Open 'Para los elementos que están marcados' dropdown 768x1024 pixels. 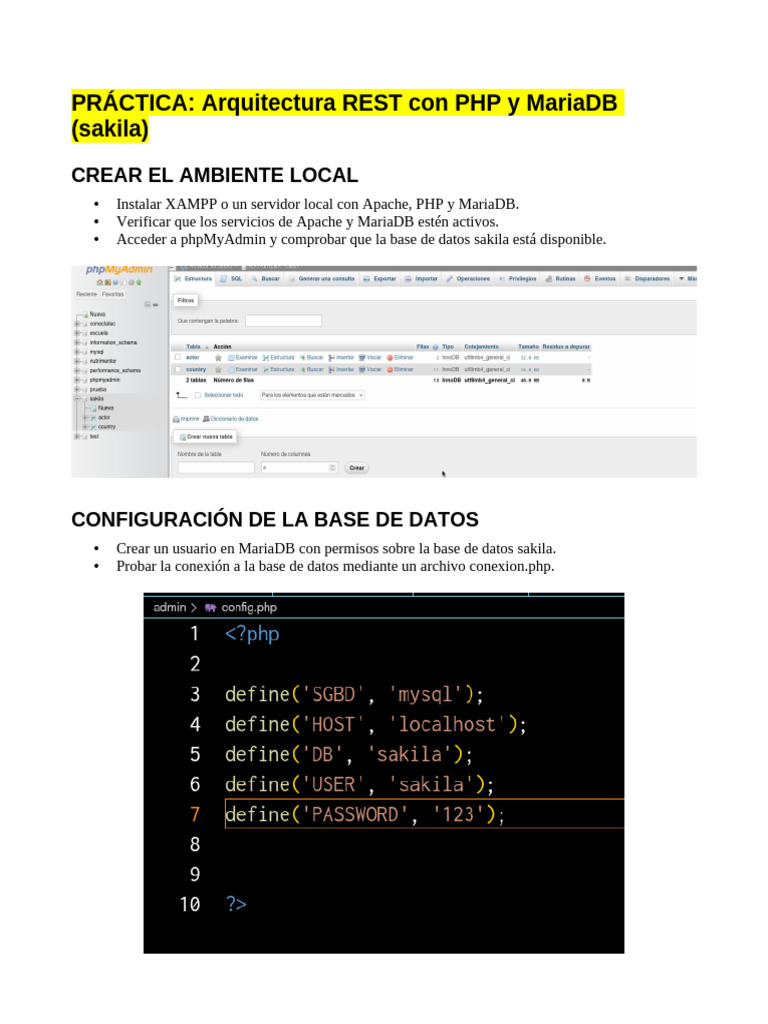(312, 395)
